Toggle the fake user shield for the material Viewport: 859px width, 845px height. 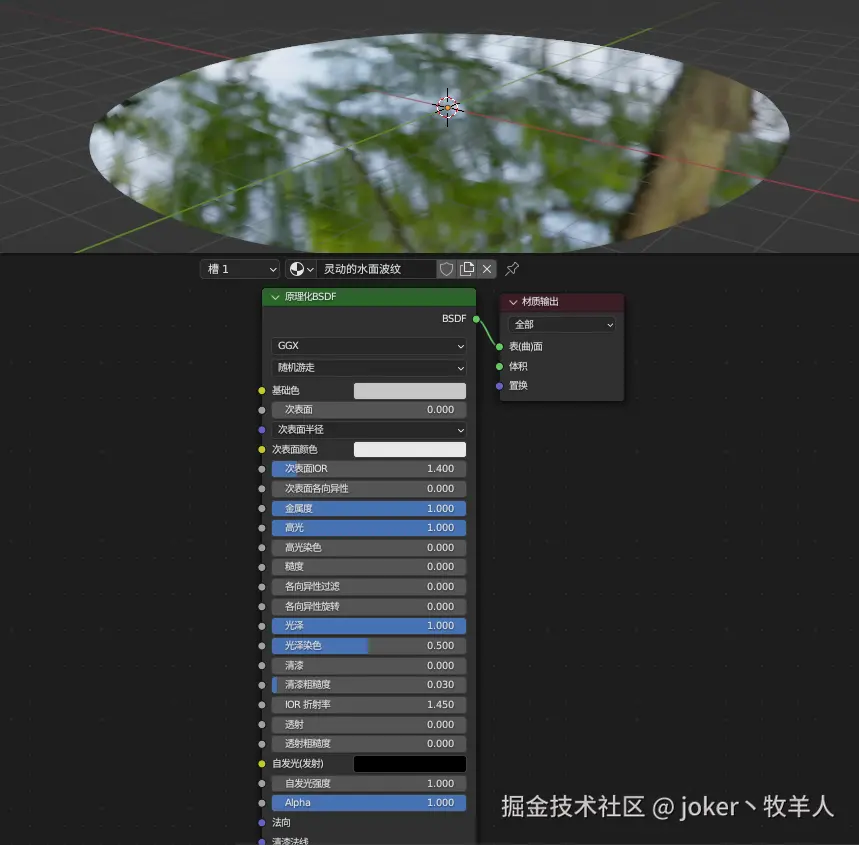point(446,268)
